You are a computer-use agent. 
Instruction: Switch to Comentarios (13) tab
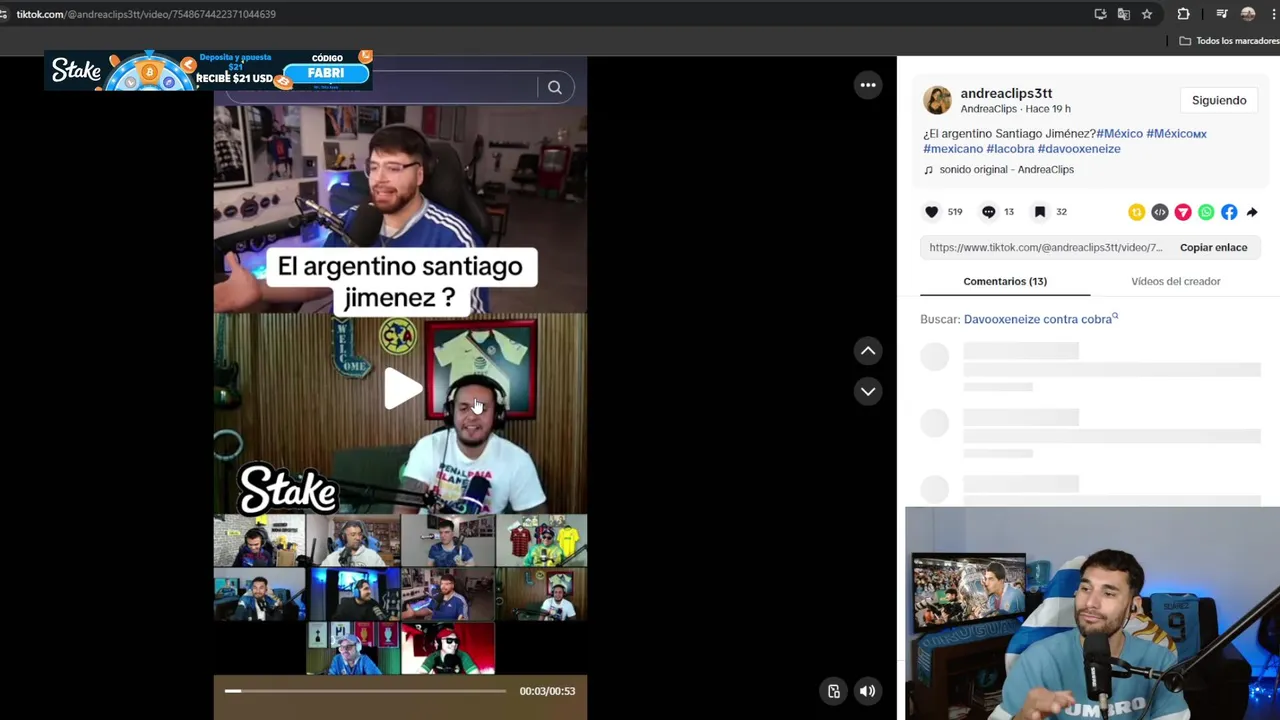[1005, 281]
